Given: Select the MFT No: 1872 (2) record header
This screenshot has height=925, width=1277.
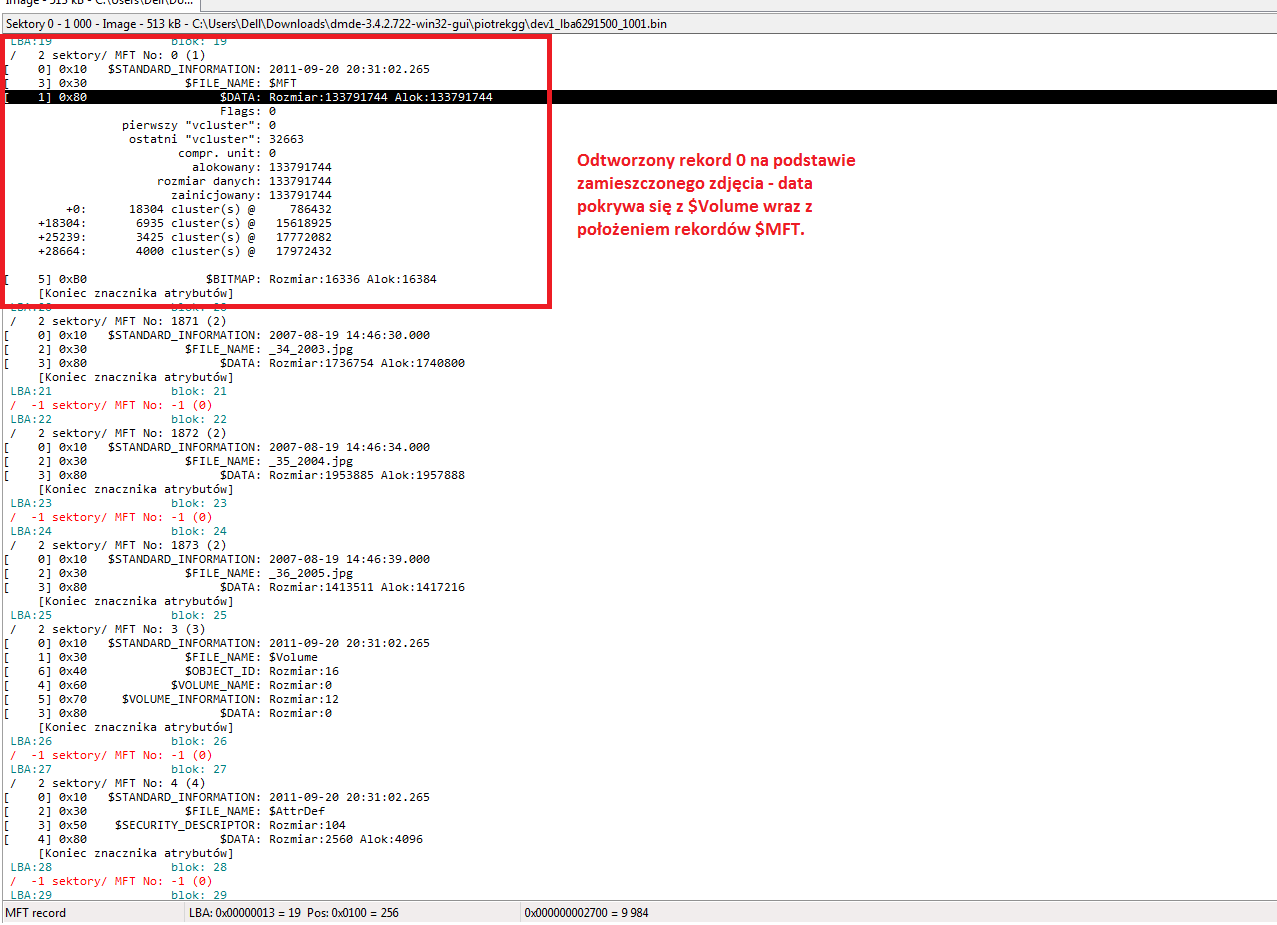Looking at the screenshot, I should pyautogui.click(x=120, y=433).
